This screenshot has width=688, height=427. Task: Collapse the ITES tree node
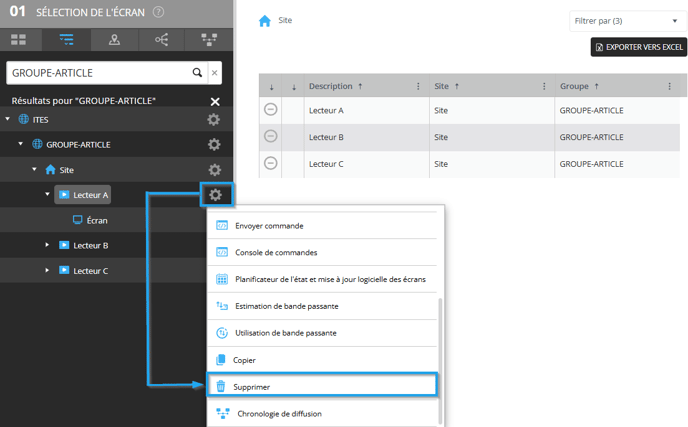click(7, 119)
